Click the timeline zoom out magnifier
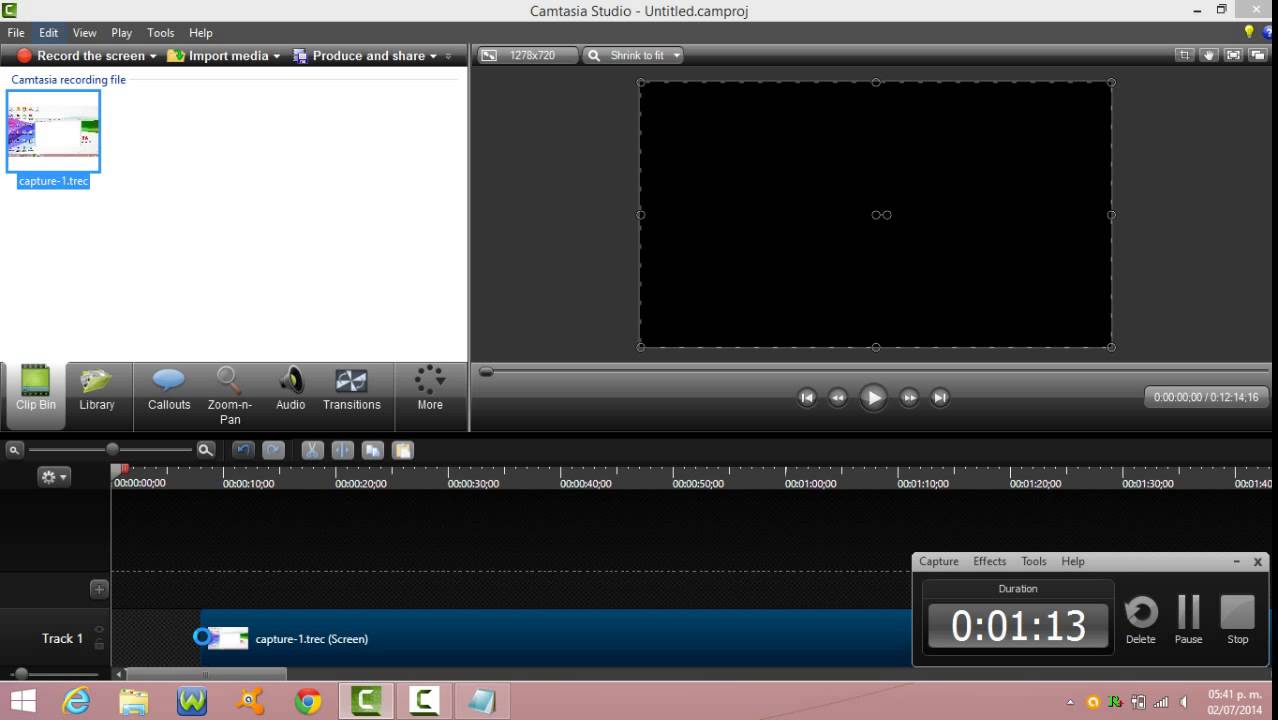 point(15,450)
